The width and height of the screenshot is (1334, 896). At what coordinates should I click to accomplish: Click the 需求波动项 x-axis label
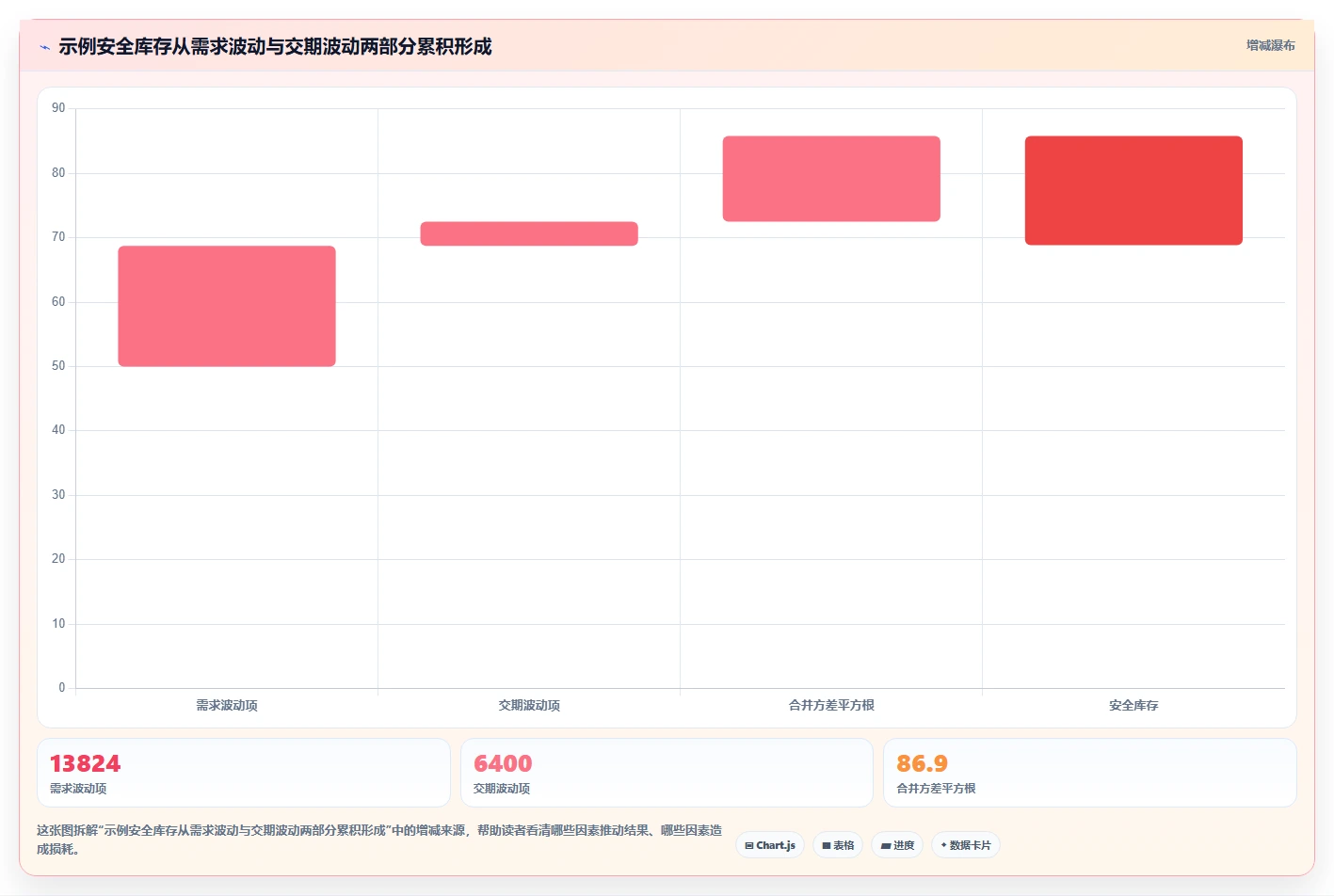click(x=227, y=705)
